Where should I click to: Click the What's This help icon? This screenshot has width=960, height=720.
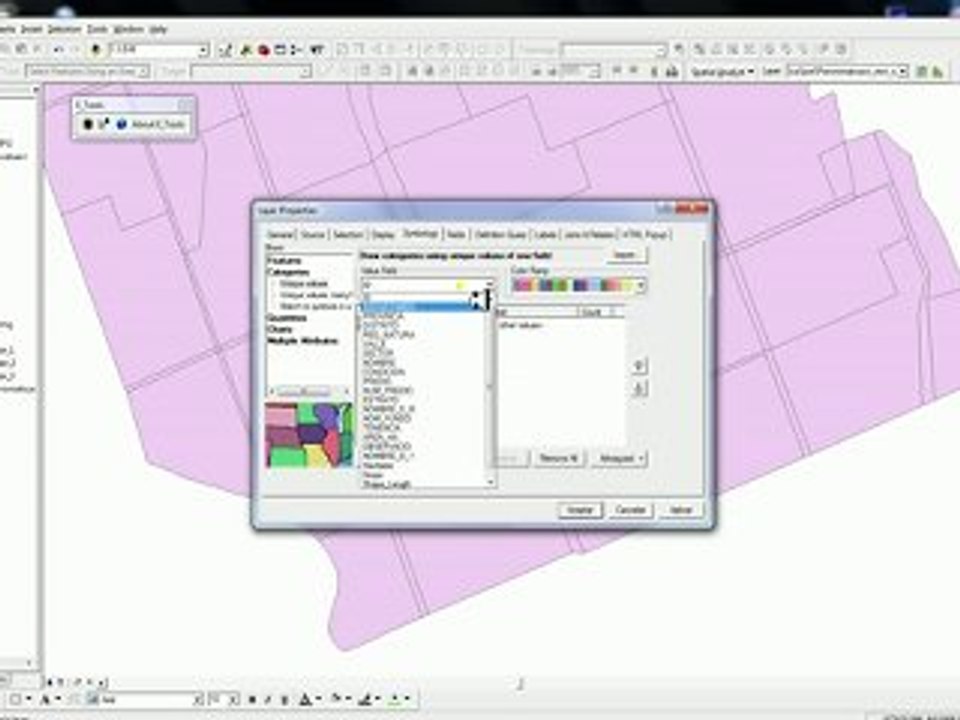point(317,50)
